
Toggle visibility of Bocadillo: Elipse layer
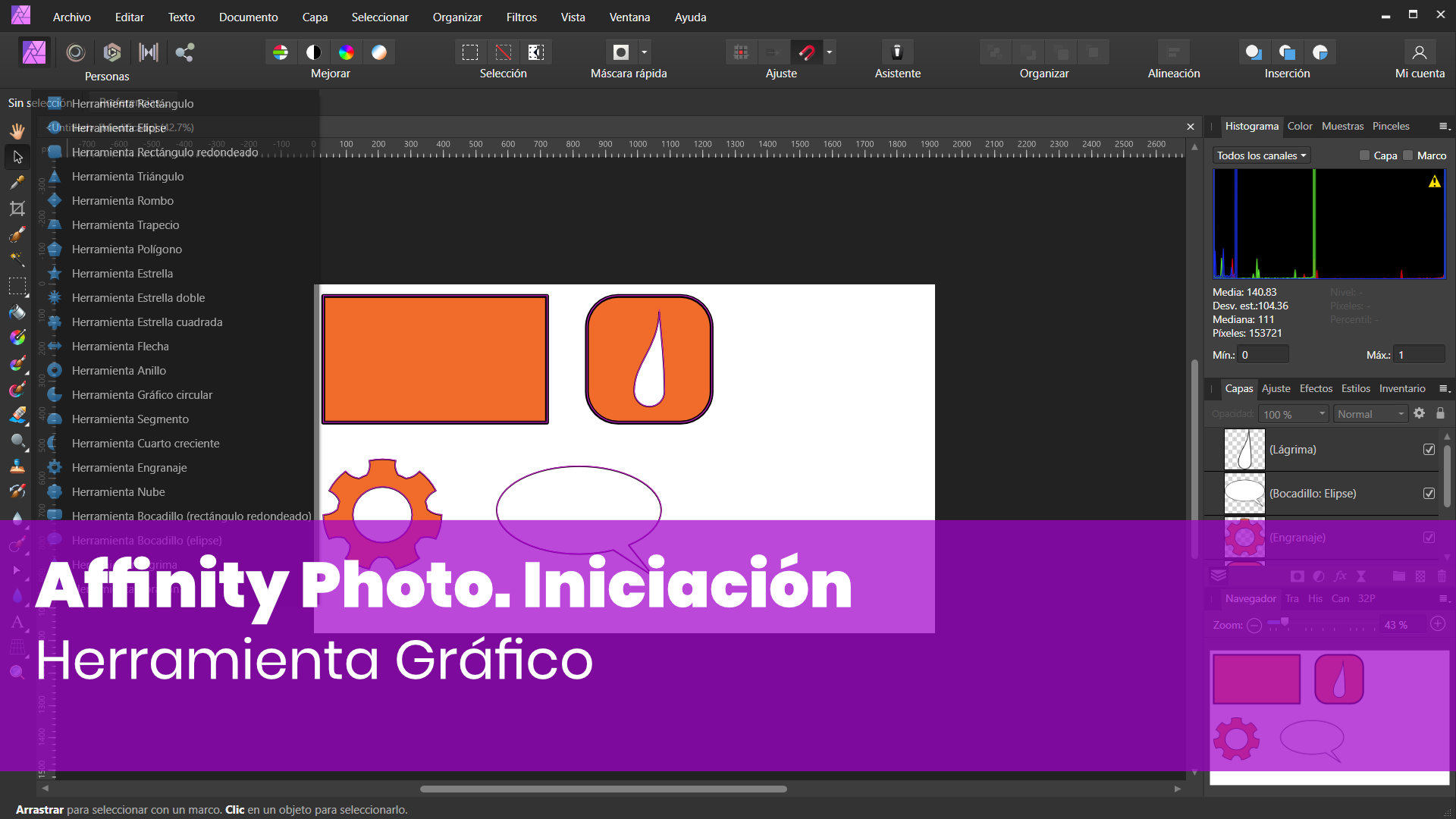[1429, 494]
